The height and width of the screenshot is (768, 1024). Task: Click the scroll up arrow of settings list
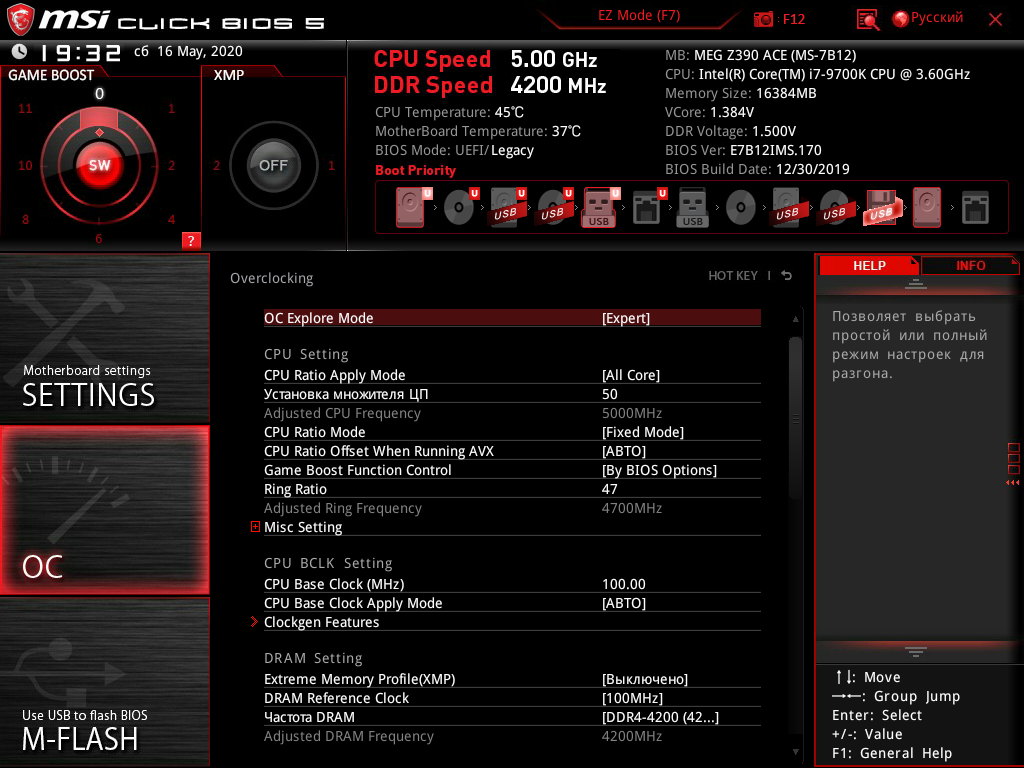[x=795, y=319]
